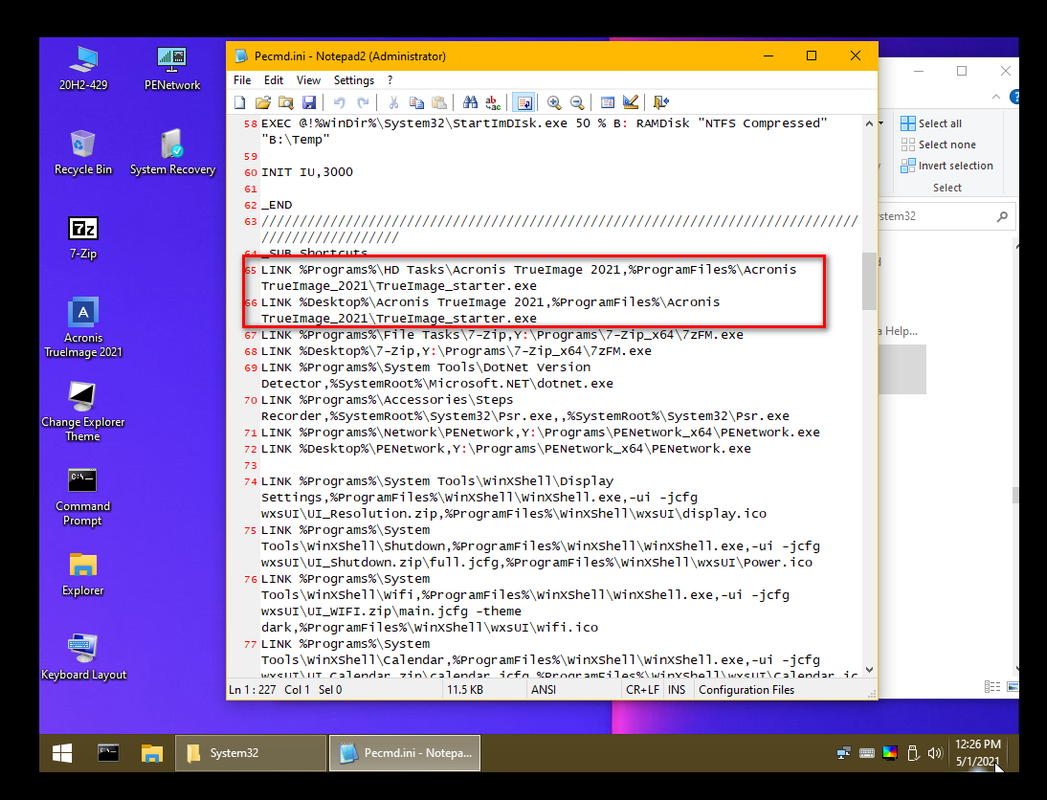This screenshot has width=1047, height=800.
Task: Open the syntax scheme selector icon
Action: (608, 102)
